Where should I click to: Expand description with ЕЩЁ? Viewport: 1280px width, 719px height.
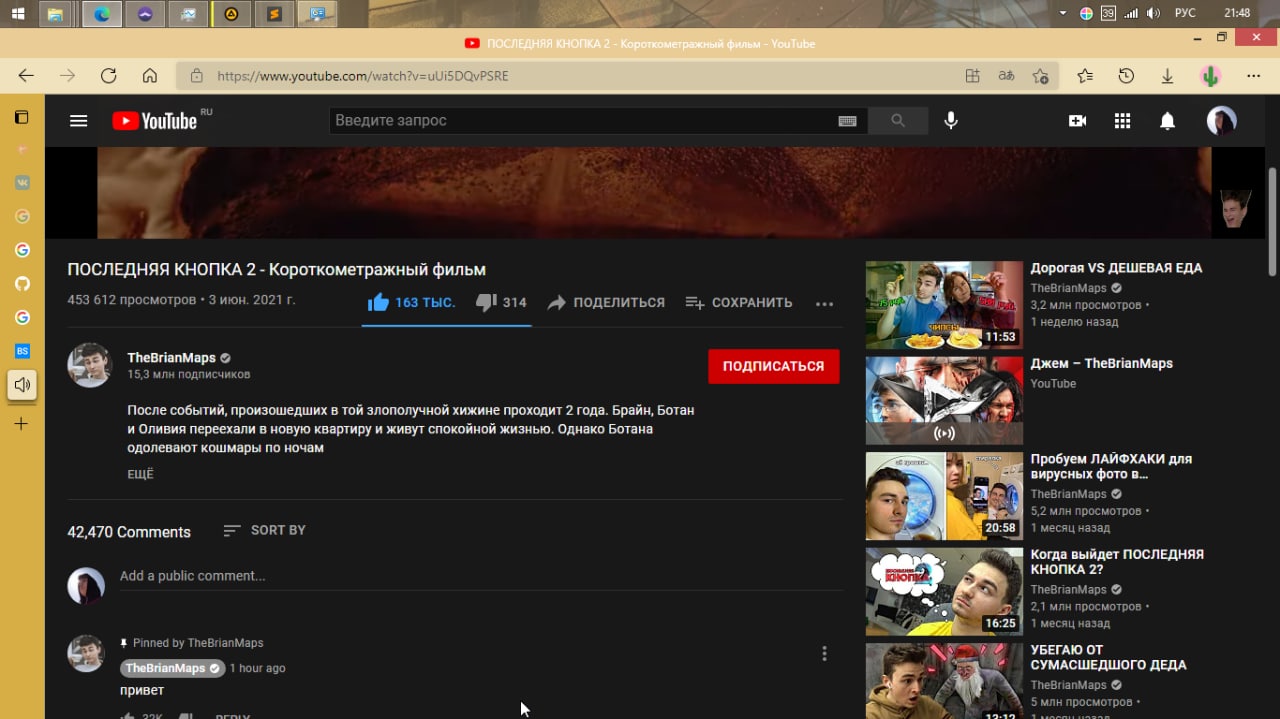pyautogui.click(x=141, y=474)
